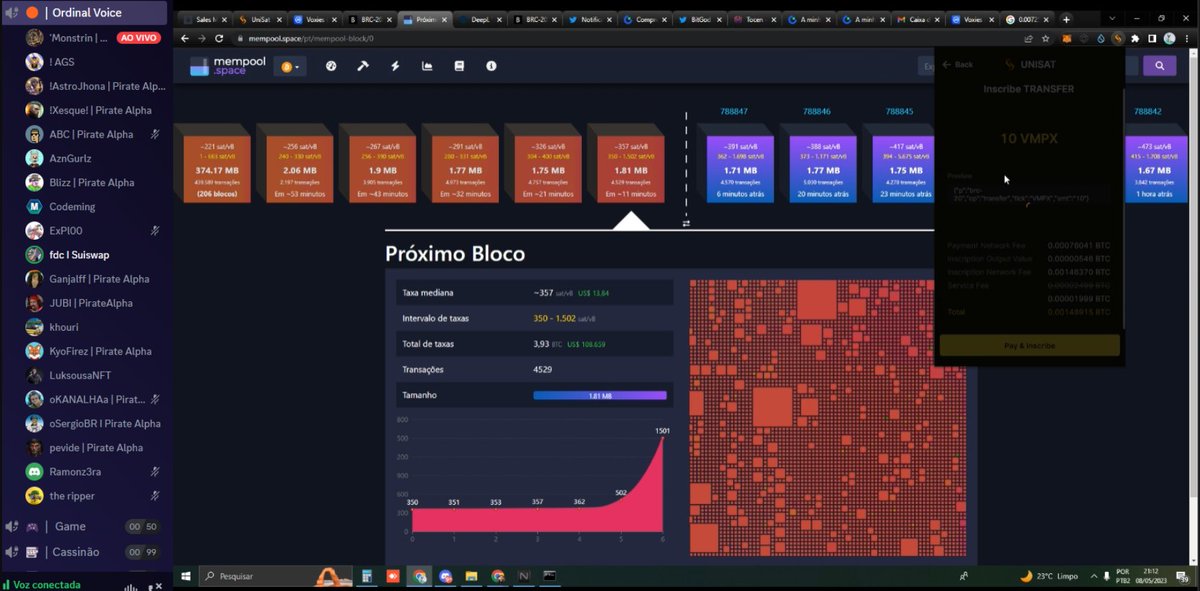
Task: Open File Explorer from the taskbar
Action: pyautogui.click(x=471, y=576)
